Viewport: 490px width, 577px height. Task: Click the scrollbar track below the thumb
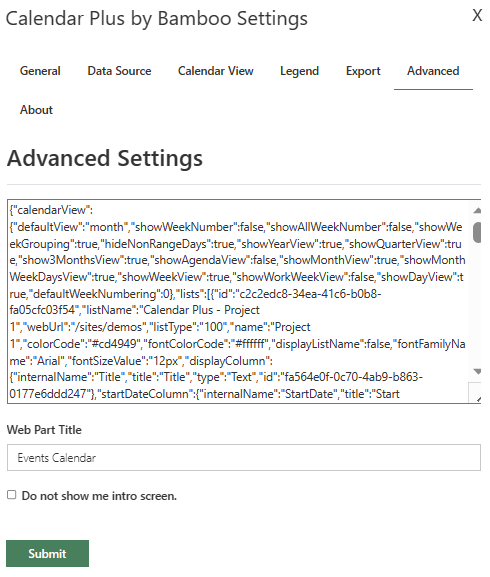[x=477, y=305]
